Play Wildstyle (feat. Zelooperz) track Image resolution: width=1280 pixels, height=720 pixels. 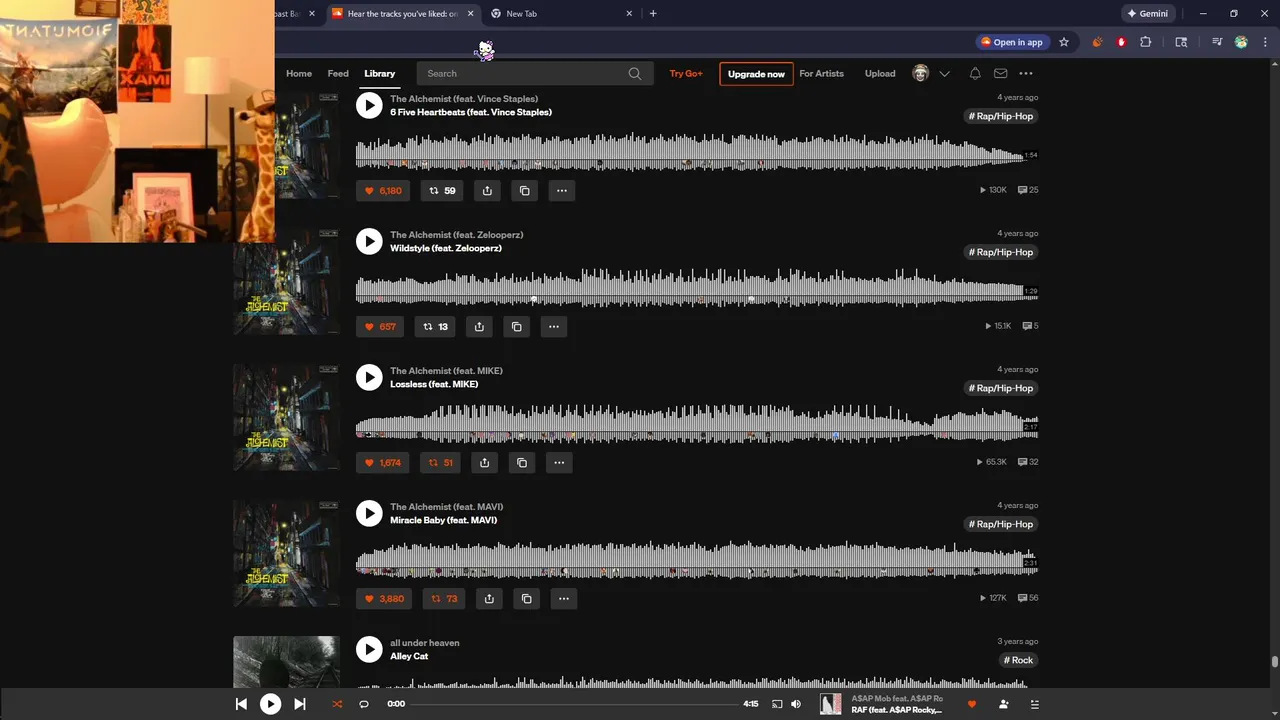(x=369, y=241)
